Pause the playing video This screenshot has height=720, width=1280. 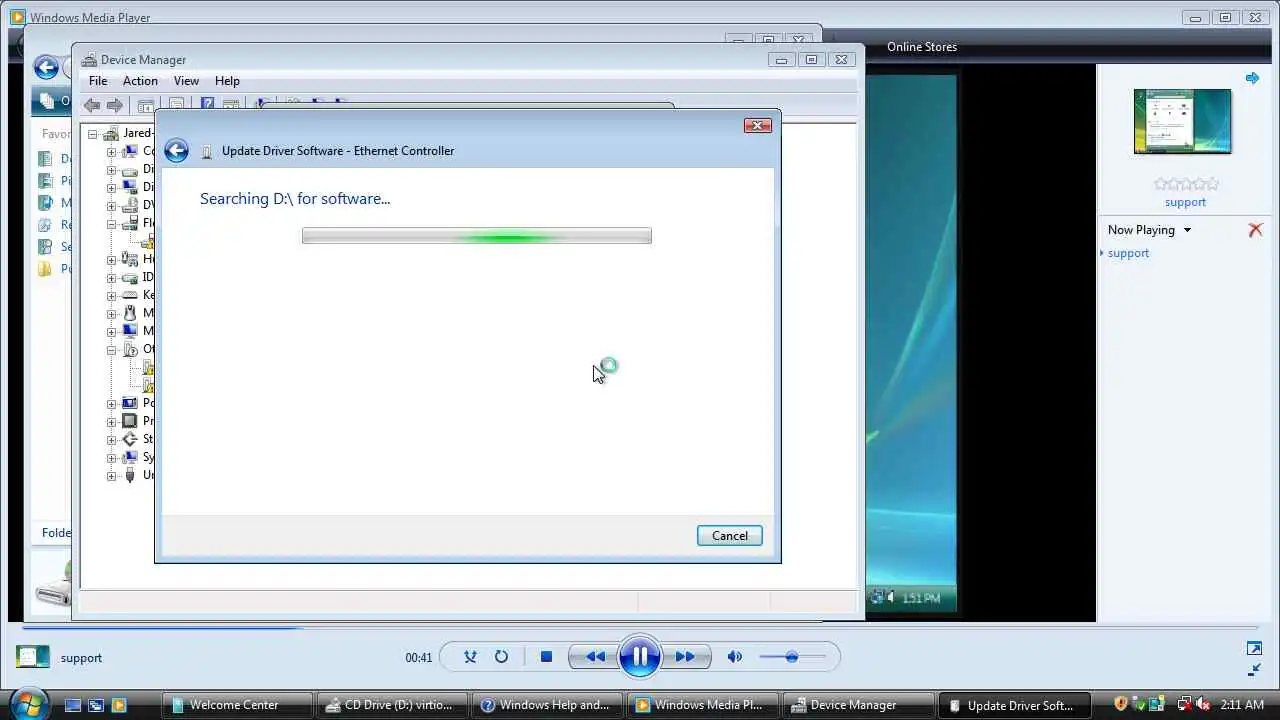[640, 657]
